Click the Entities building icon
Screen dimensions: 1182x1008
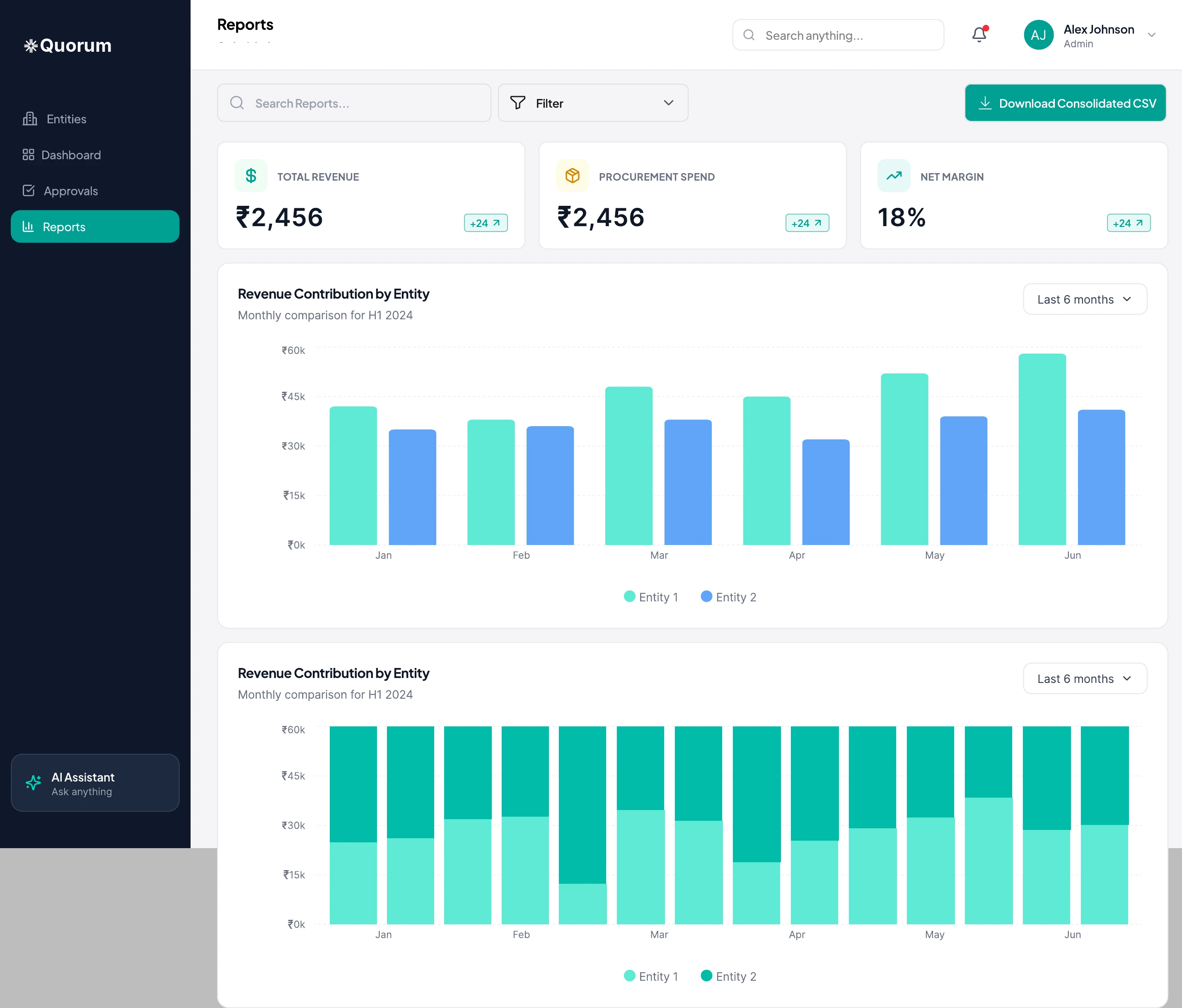pyautogui.click(x=30, y=118)
